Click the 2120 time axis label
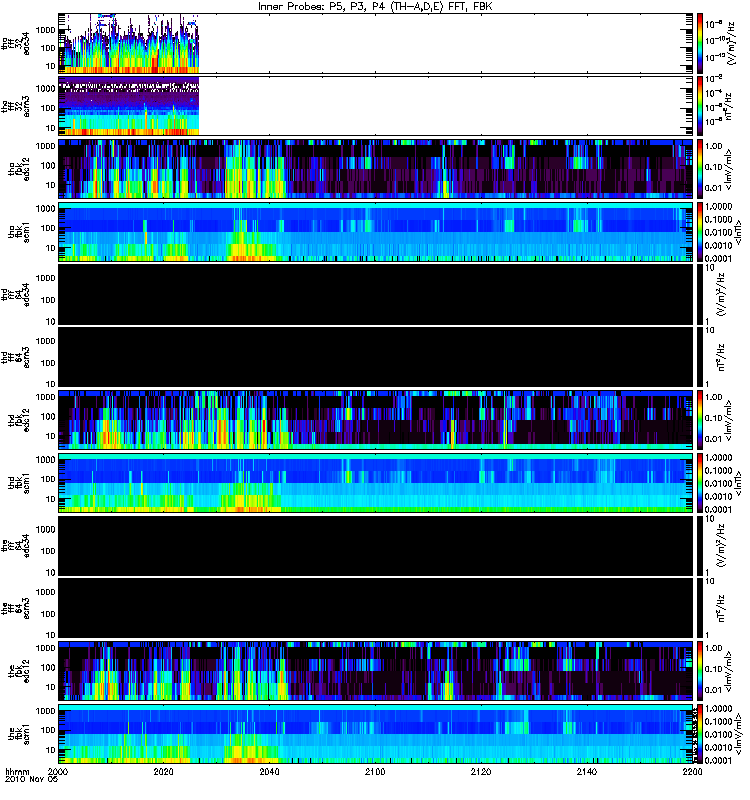 pos(481,771)
